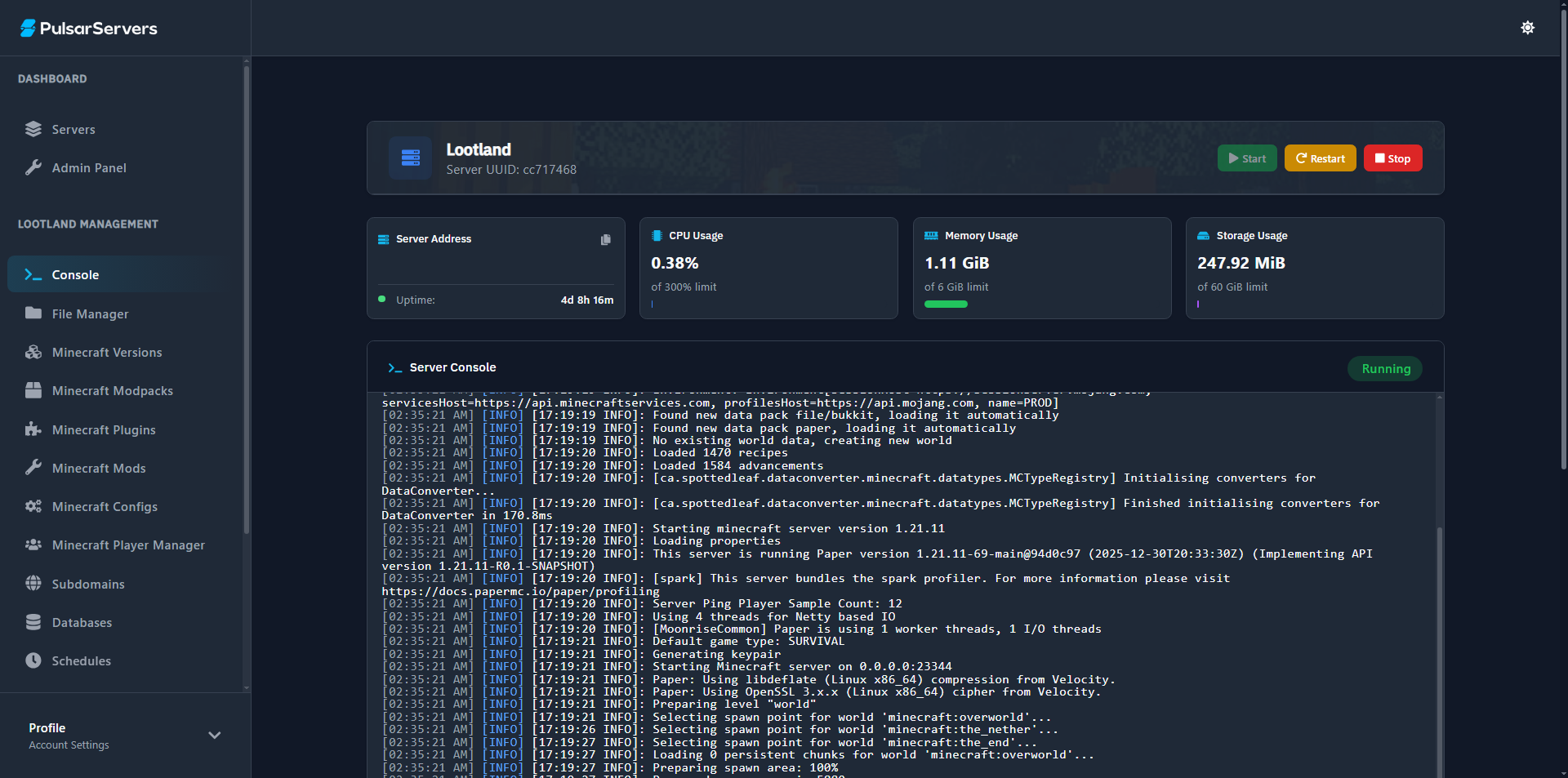Image resolution: width=1568 pixels, height=778 pixels.
Task: Restart the Lootland server
Action: click(1321, 158)
